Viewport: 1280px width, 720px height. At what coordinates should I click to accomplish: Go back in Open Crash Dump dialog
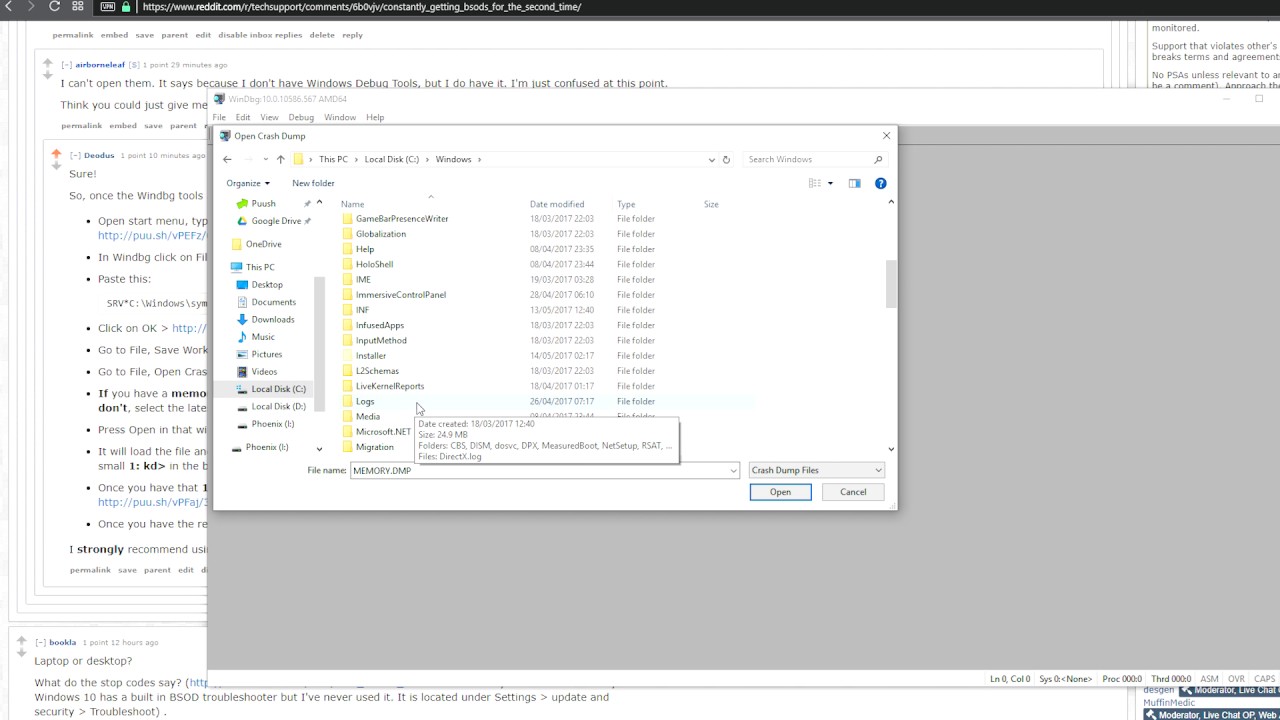coord(227,159)
